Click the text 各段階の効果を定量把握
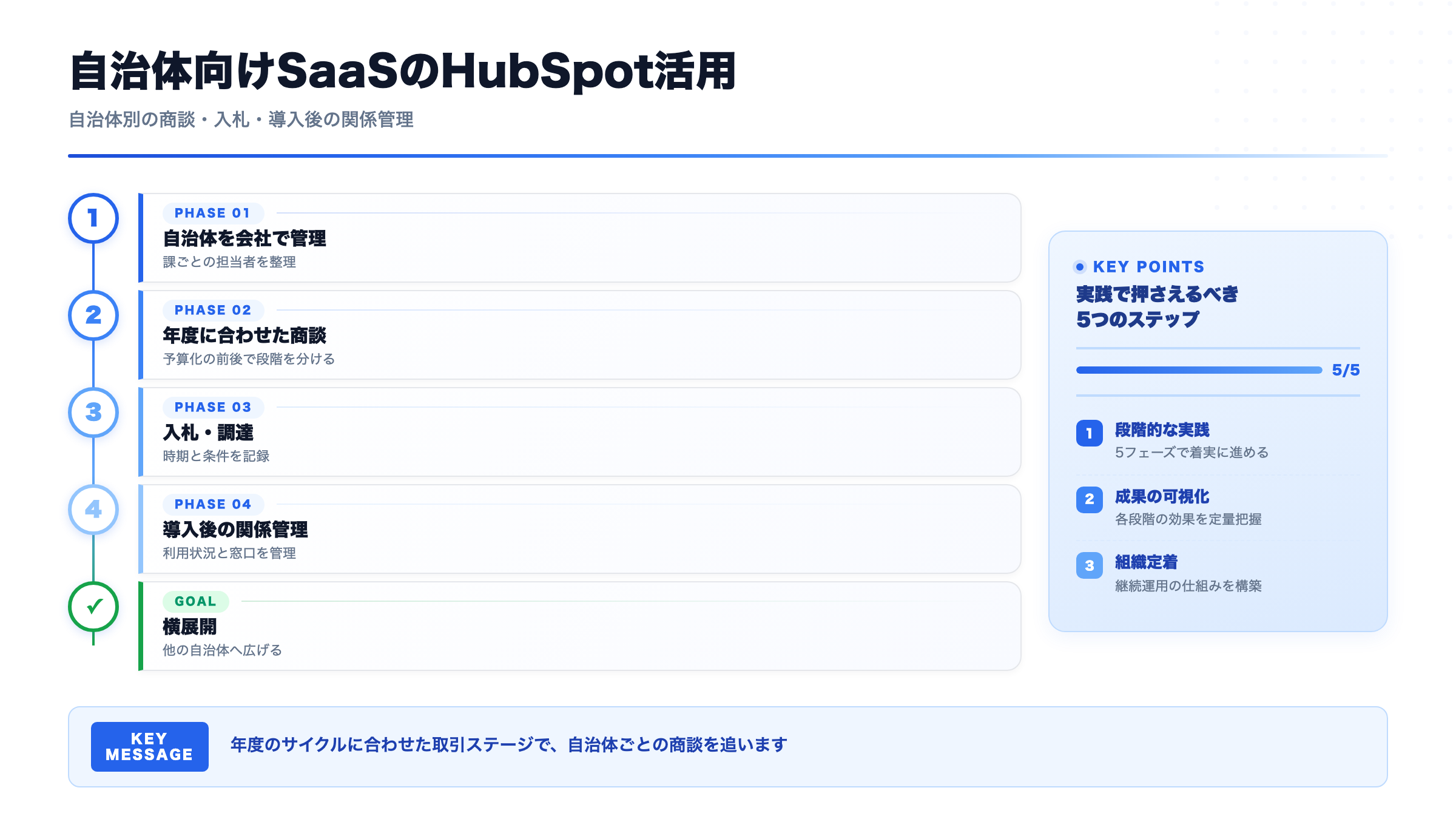Image resolution: width=1456 pixels, height=819 pixels. (x=1188, y=519)
